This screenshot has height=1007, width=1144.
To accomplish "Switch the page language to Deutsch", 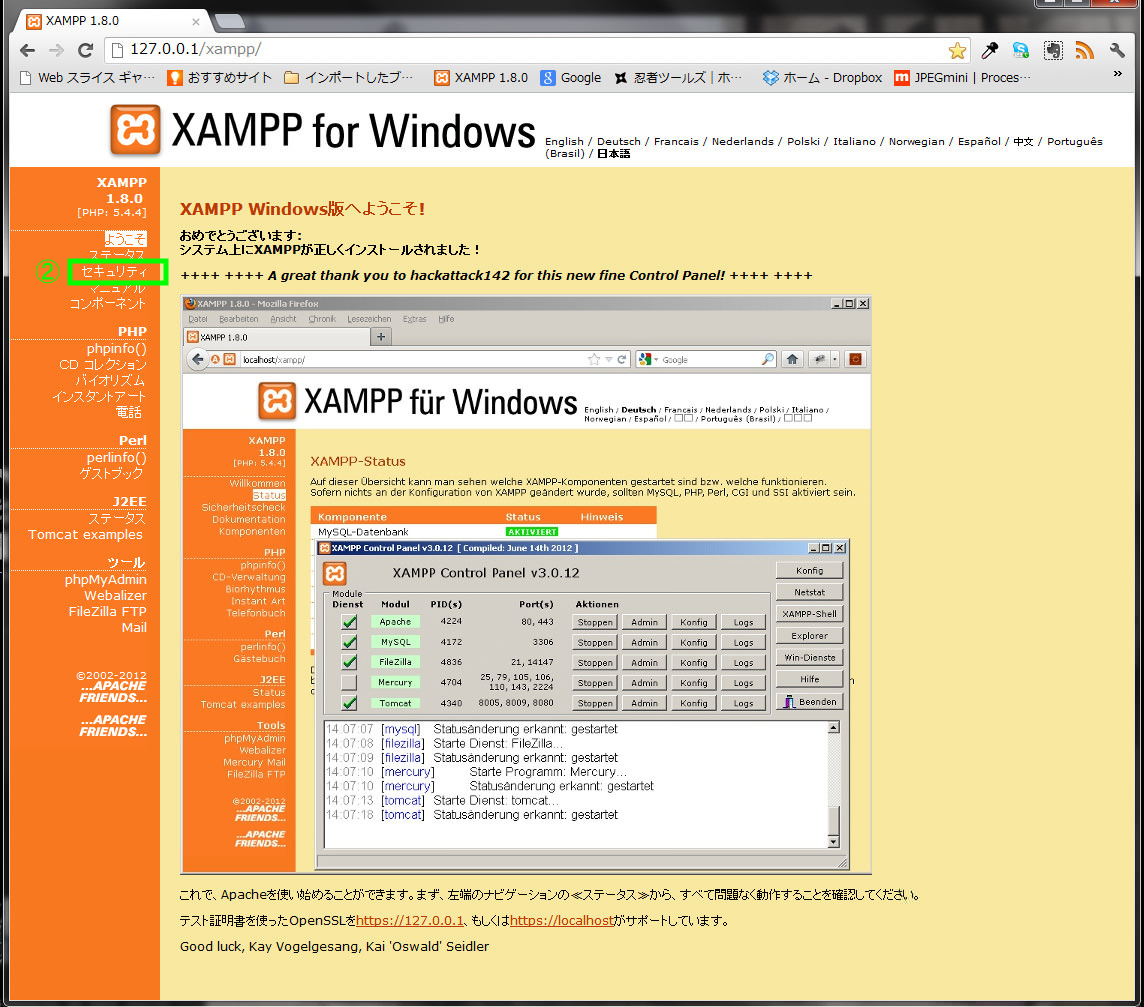I will (619, 142).
